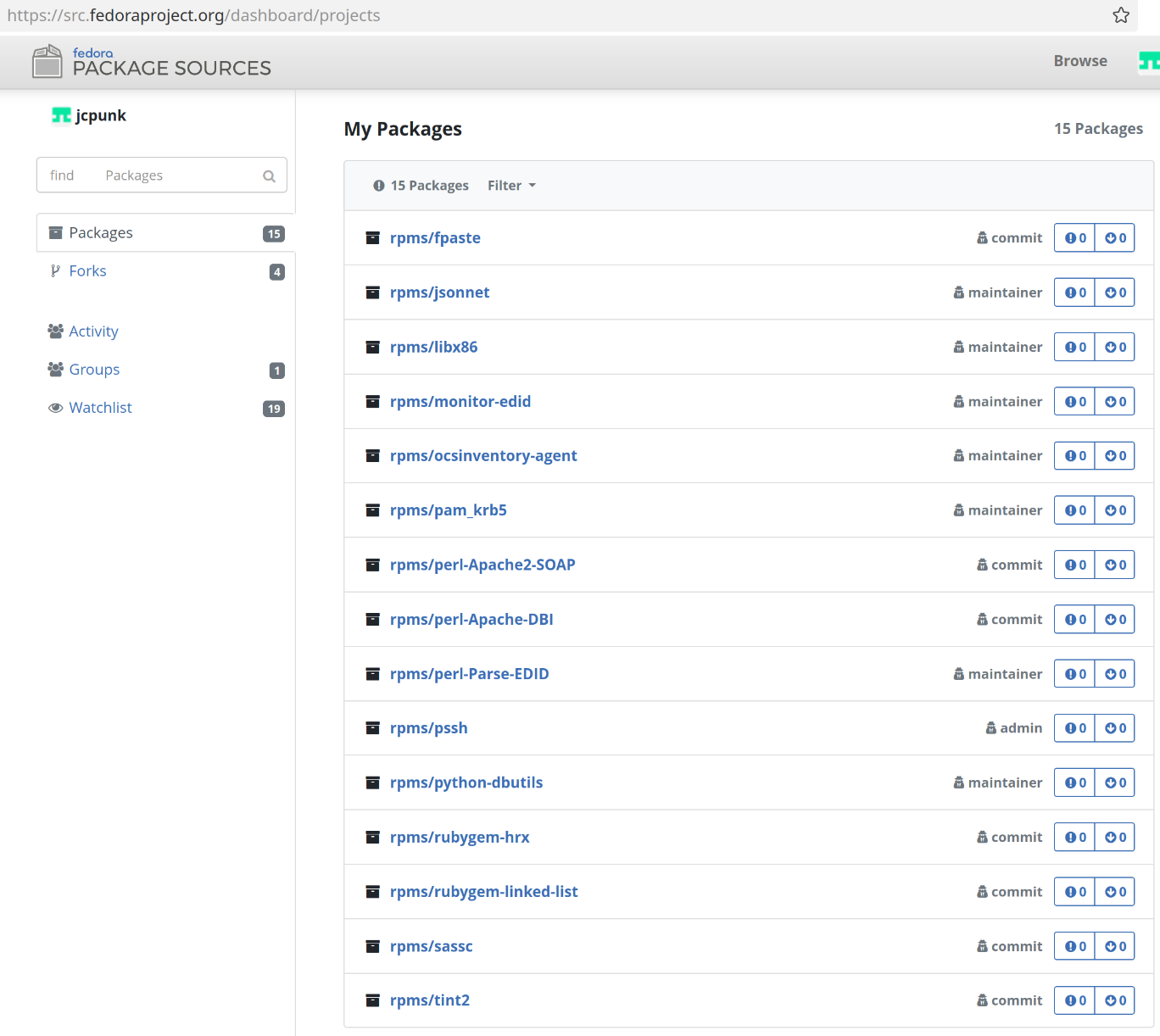Open user avatar menu in header

[1149, 61]
